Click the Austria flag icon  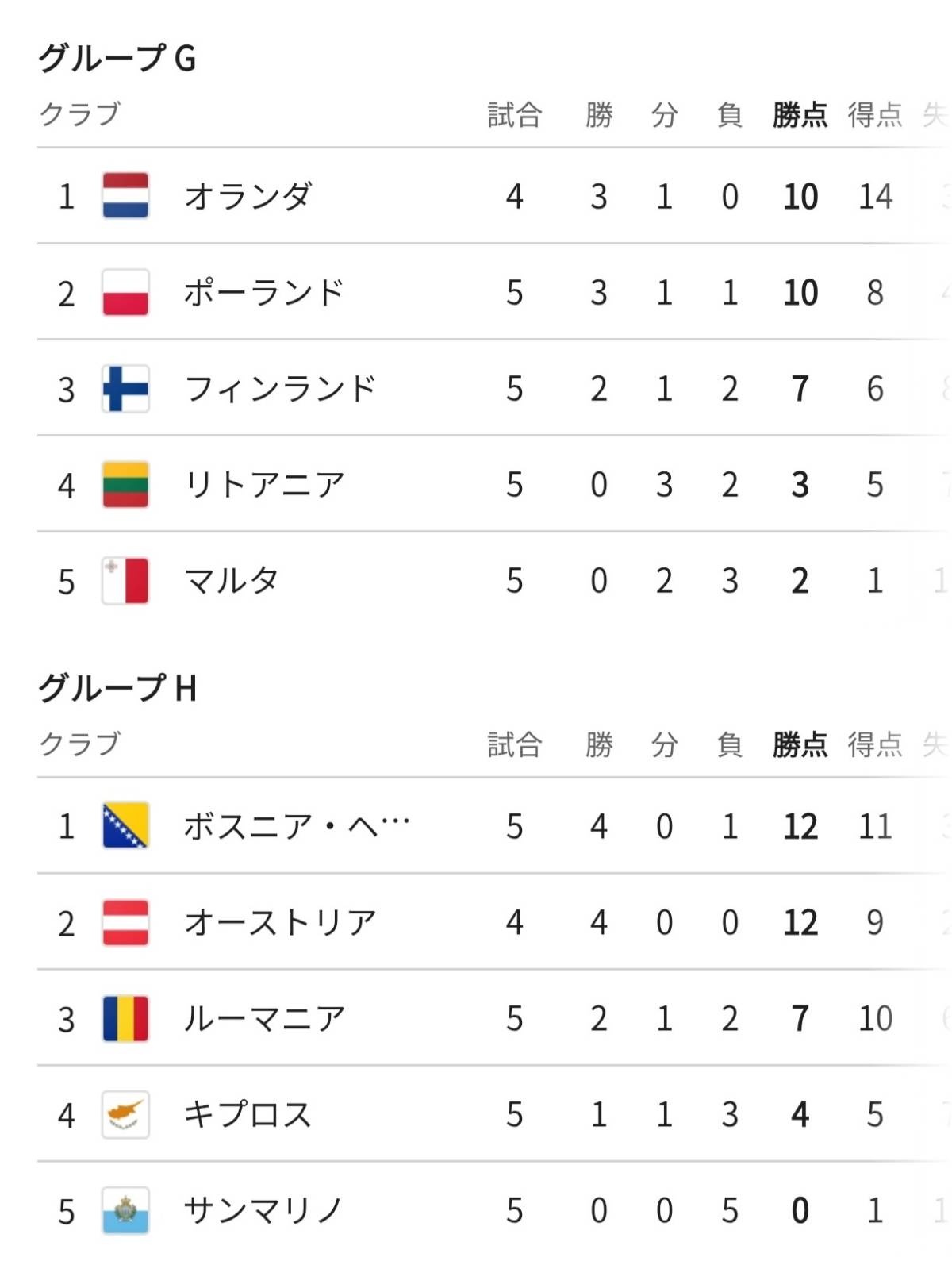(125, 922)
